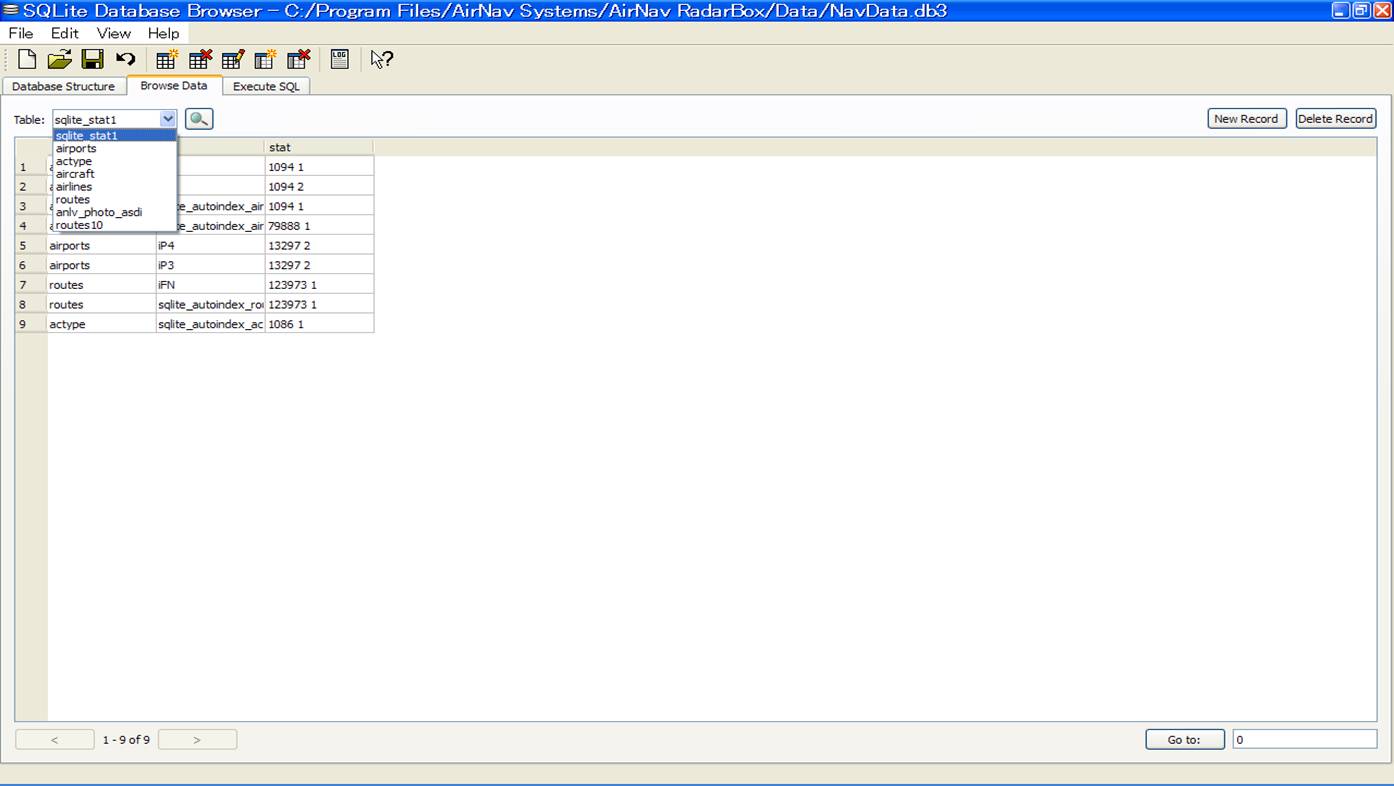Go to previous page with < button
This screenshot has width=1394, height=786.
click(55, 740)
